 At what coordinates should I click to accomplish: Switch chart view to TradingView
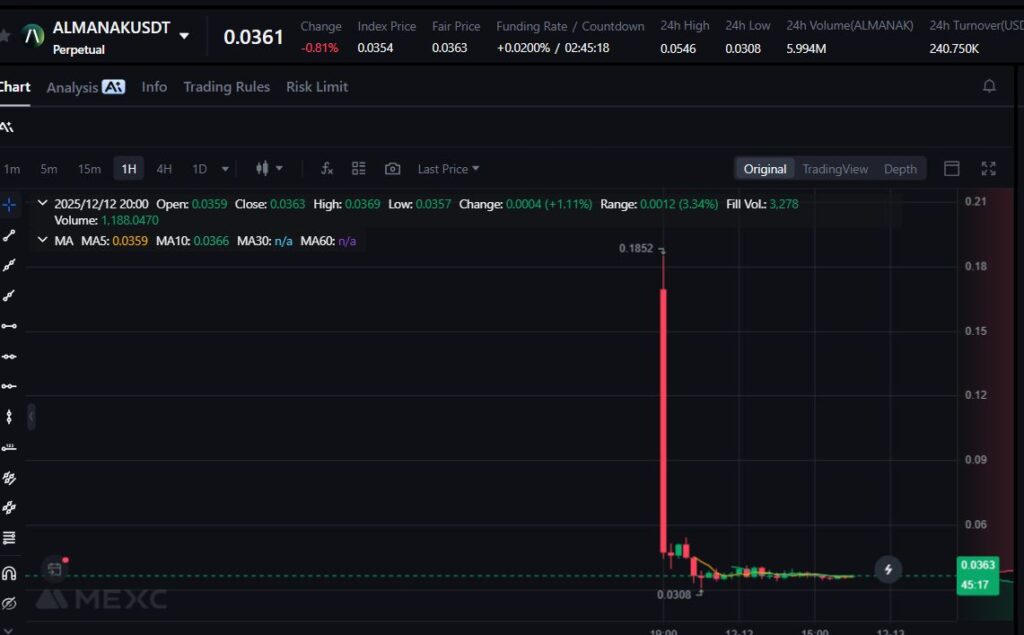coord(835,169)
